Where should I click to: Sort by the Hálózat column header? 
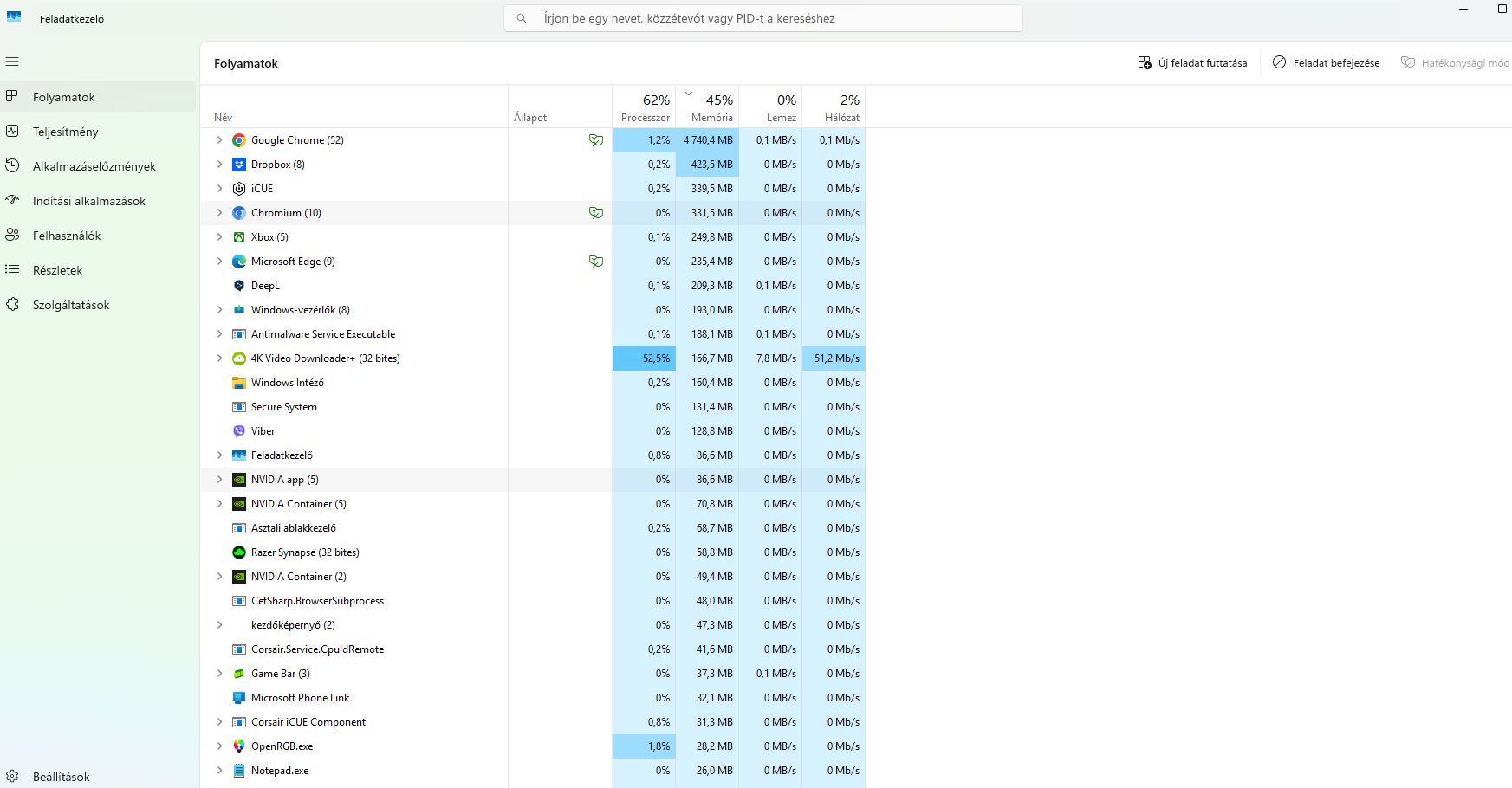pyautogui.click(x=834, y=107)
